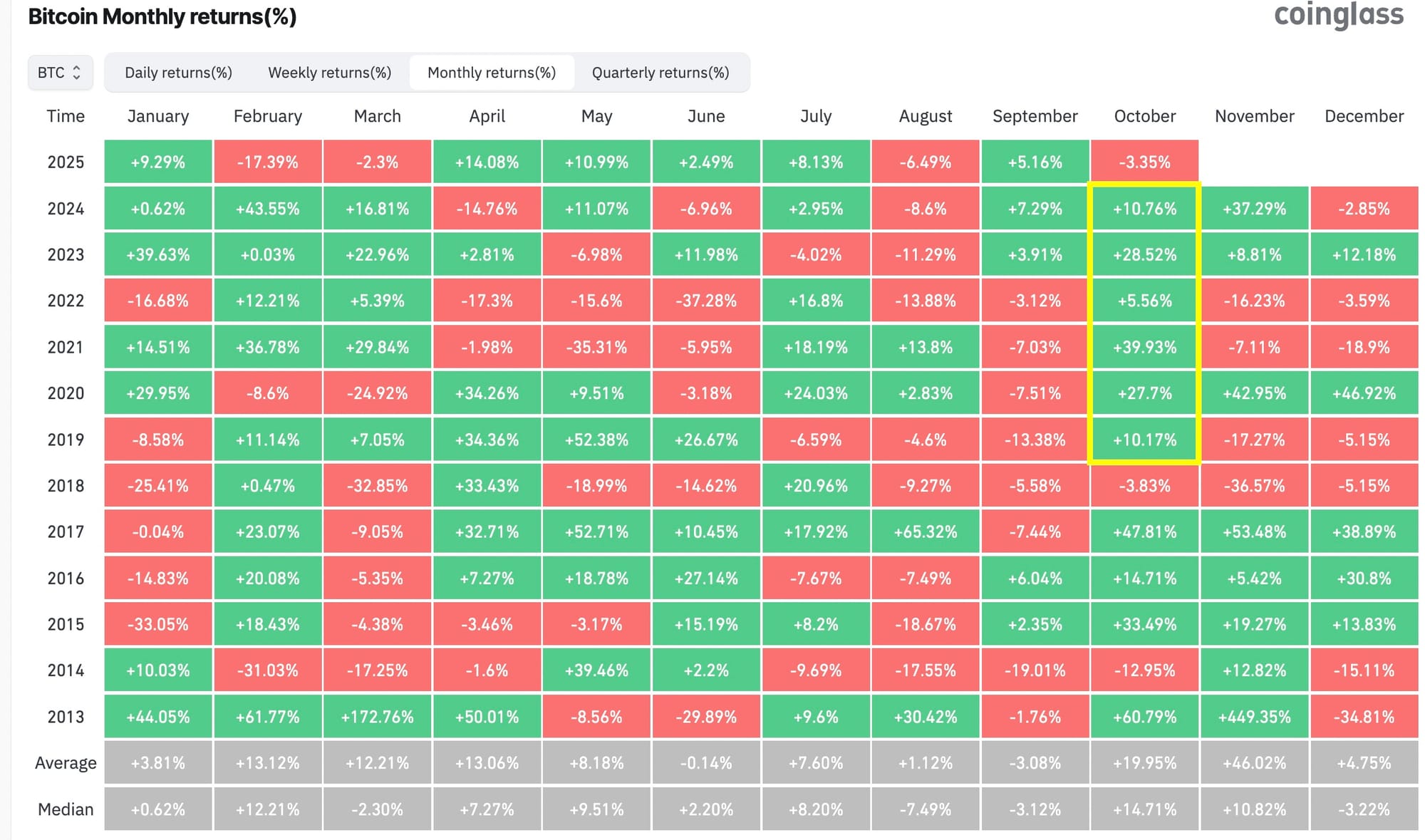
Task: Click the October column header
Action: click(x=1144, y=116)
